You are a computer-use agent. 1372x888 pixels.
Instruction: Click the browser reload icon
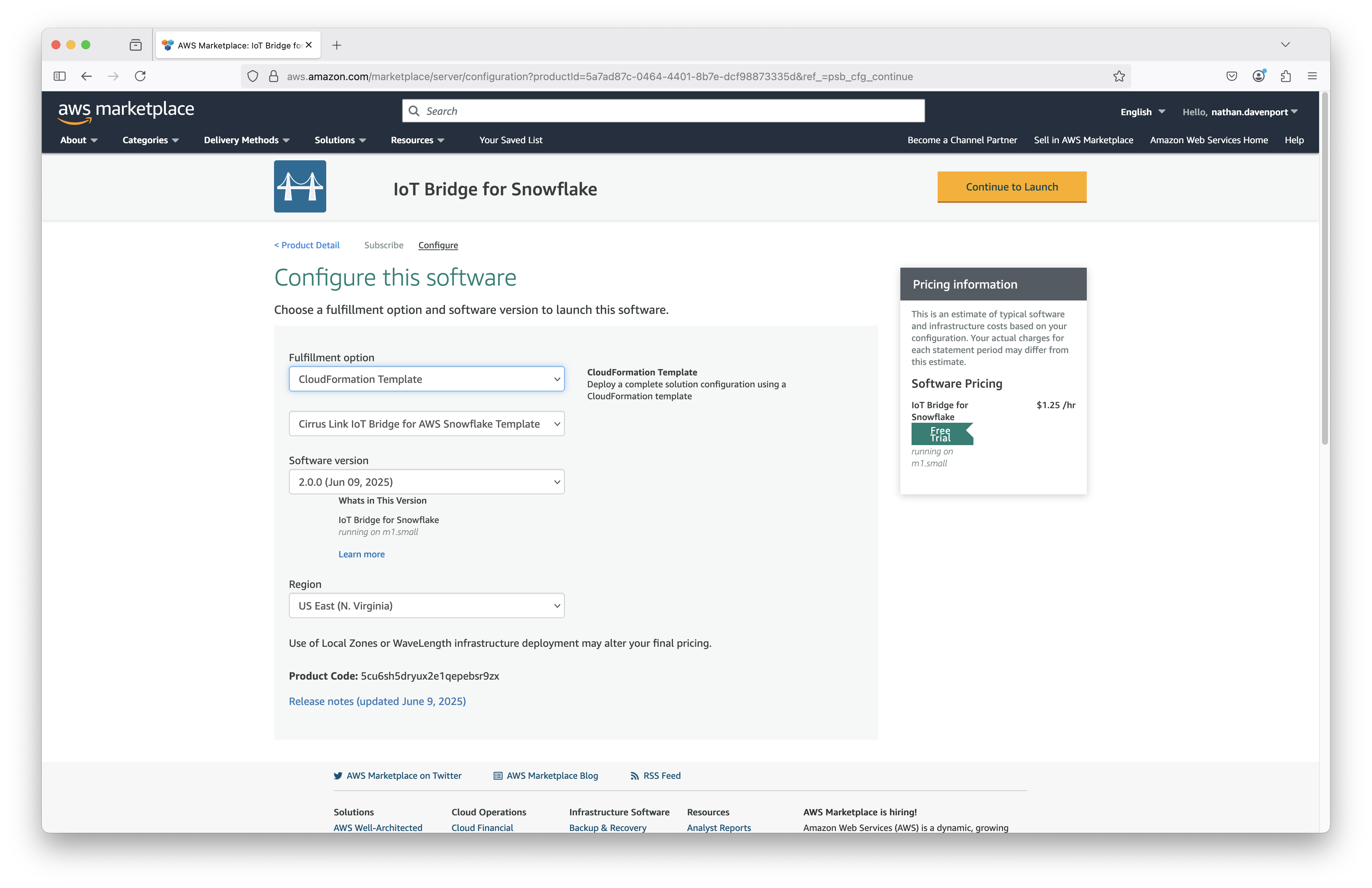pyautogui.click(x=140, y=76)
